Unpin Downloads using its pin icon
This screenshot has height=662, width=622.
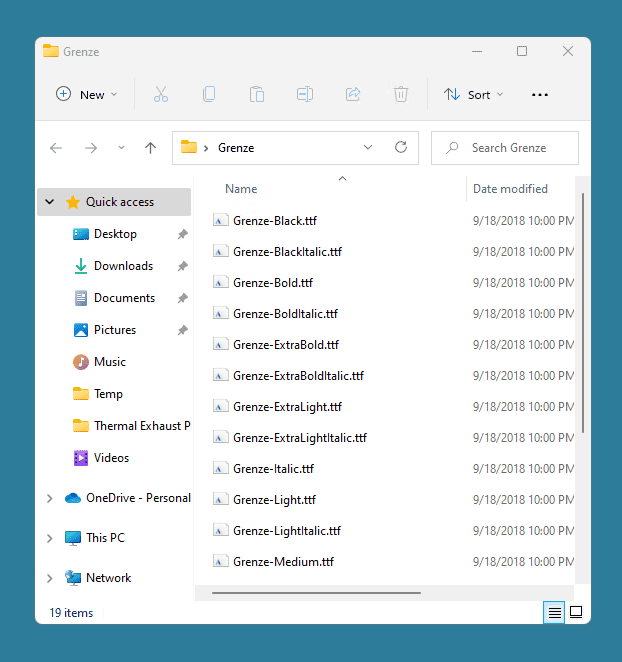182,266
